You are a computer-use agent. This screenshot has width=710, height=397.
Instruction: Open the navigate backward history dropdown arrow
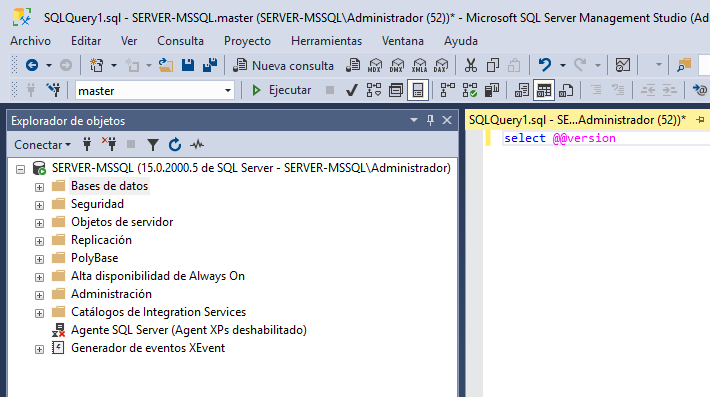click(x=48, y=66)
